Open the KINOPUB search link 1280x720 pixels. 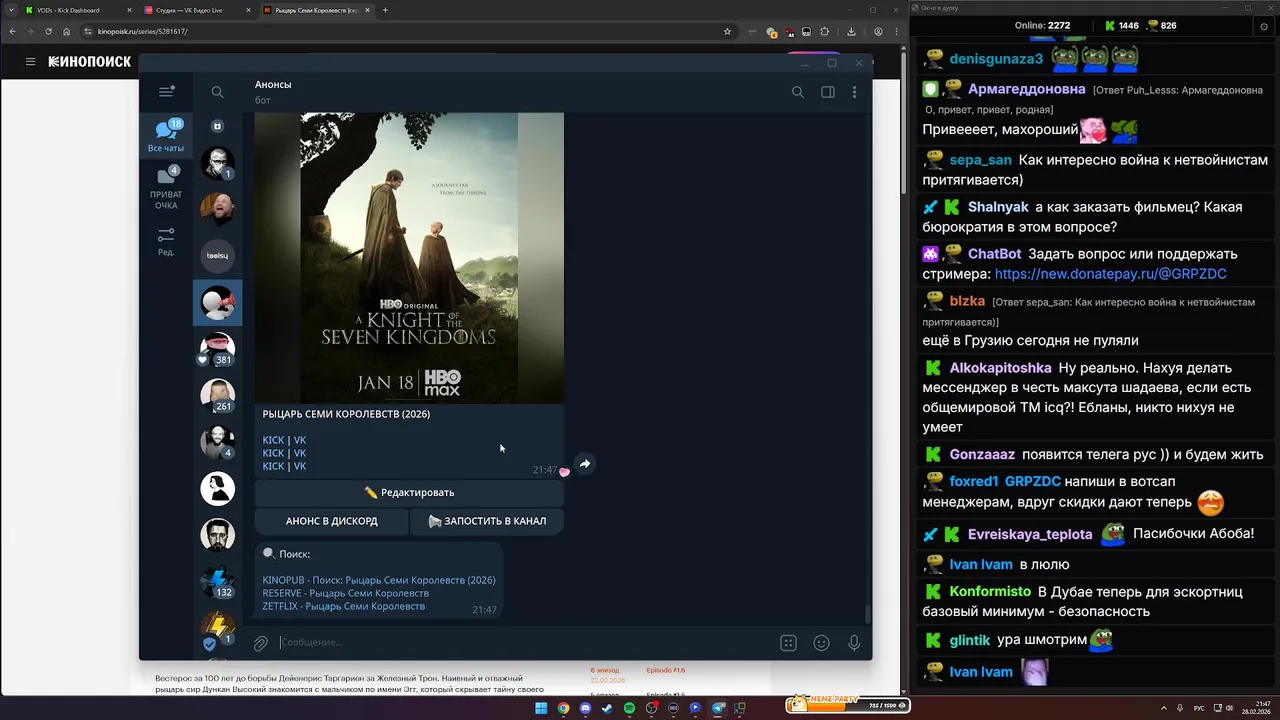point(379,580)
